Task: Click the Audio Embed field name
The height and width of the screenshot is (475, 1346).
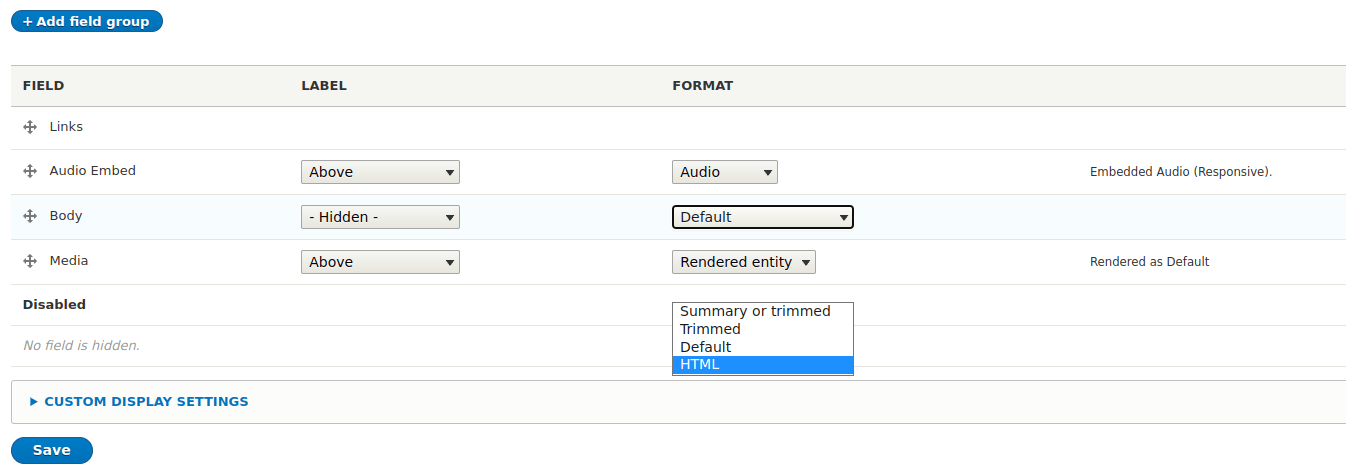Action: [x=93, y=171]
